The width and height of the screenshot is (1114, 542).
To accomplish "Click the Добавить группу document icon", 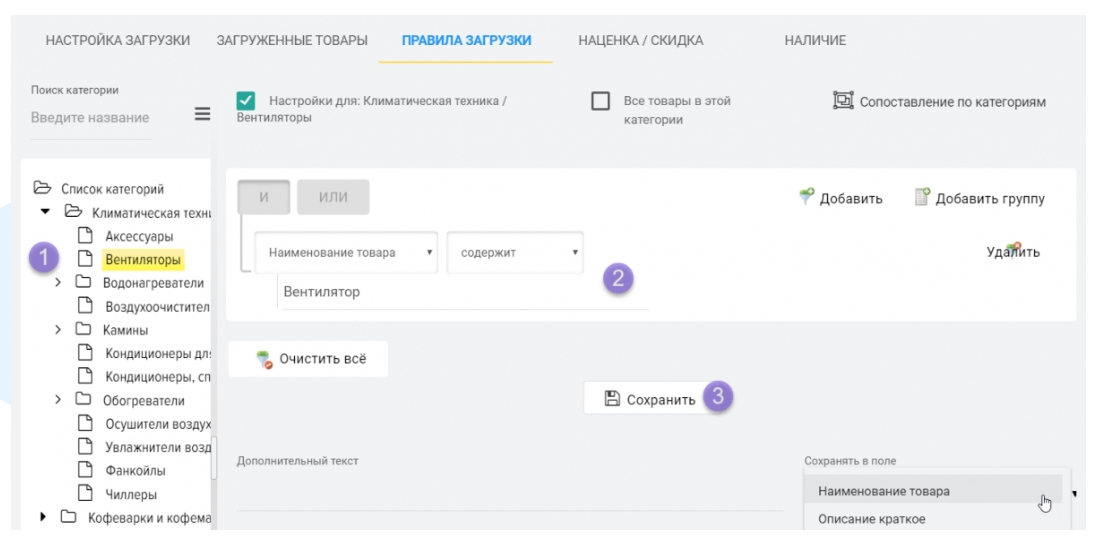I will [x=922, y=197].
